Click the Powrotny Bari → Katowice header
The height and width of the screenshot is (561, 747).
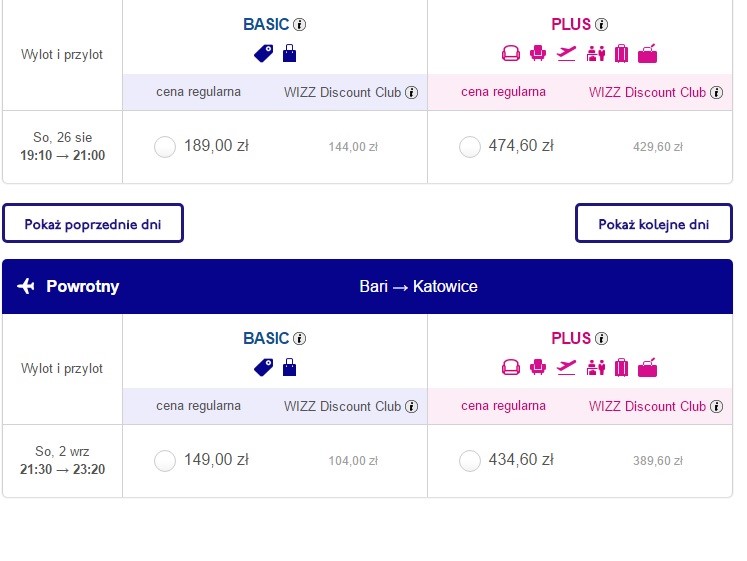[x=367, y=286]
